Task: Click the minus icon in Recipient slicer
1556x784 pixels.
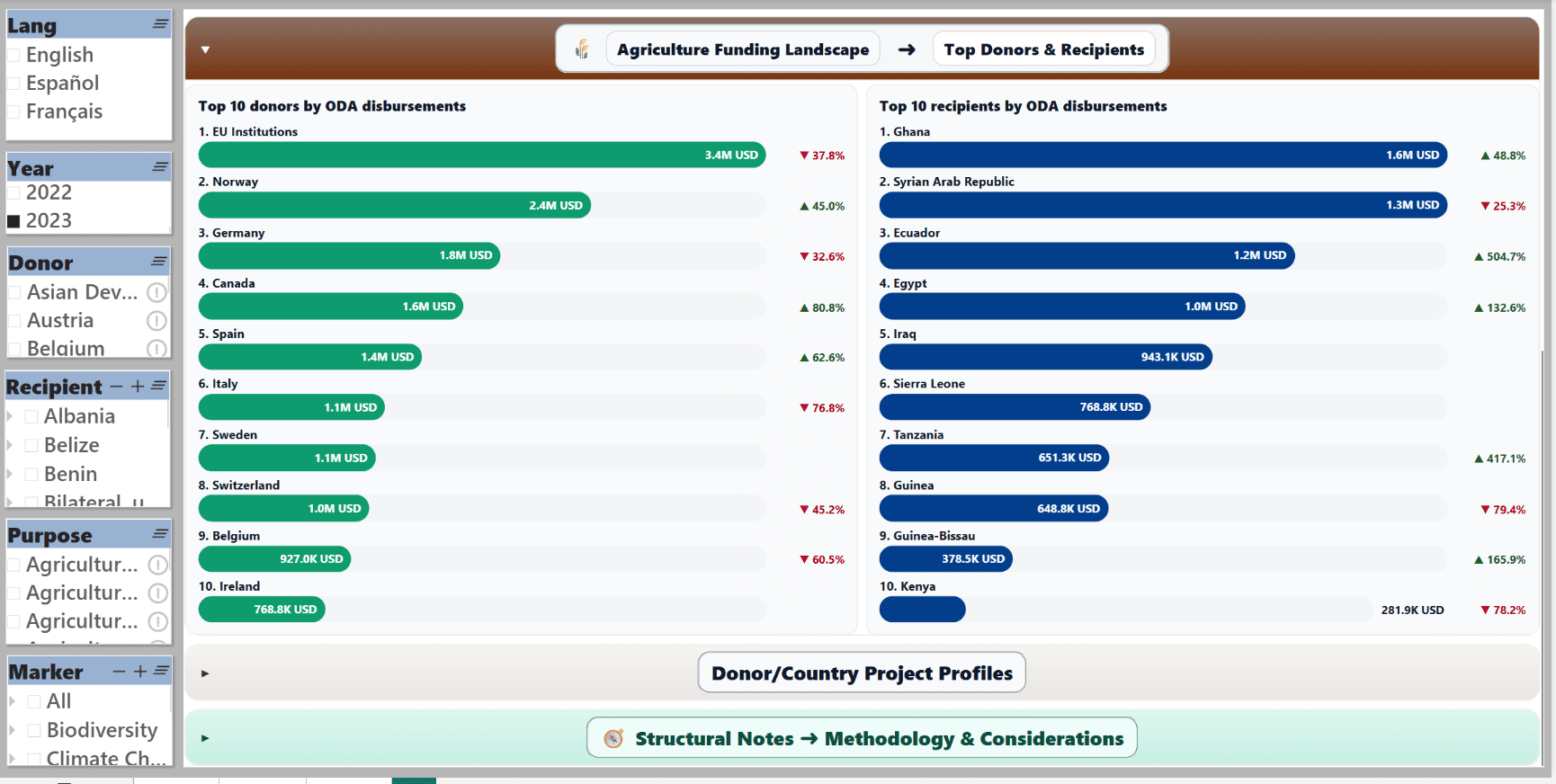Action: 116,387
